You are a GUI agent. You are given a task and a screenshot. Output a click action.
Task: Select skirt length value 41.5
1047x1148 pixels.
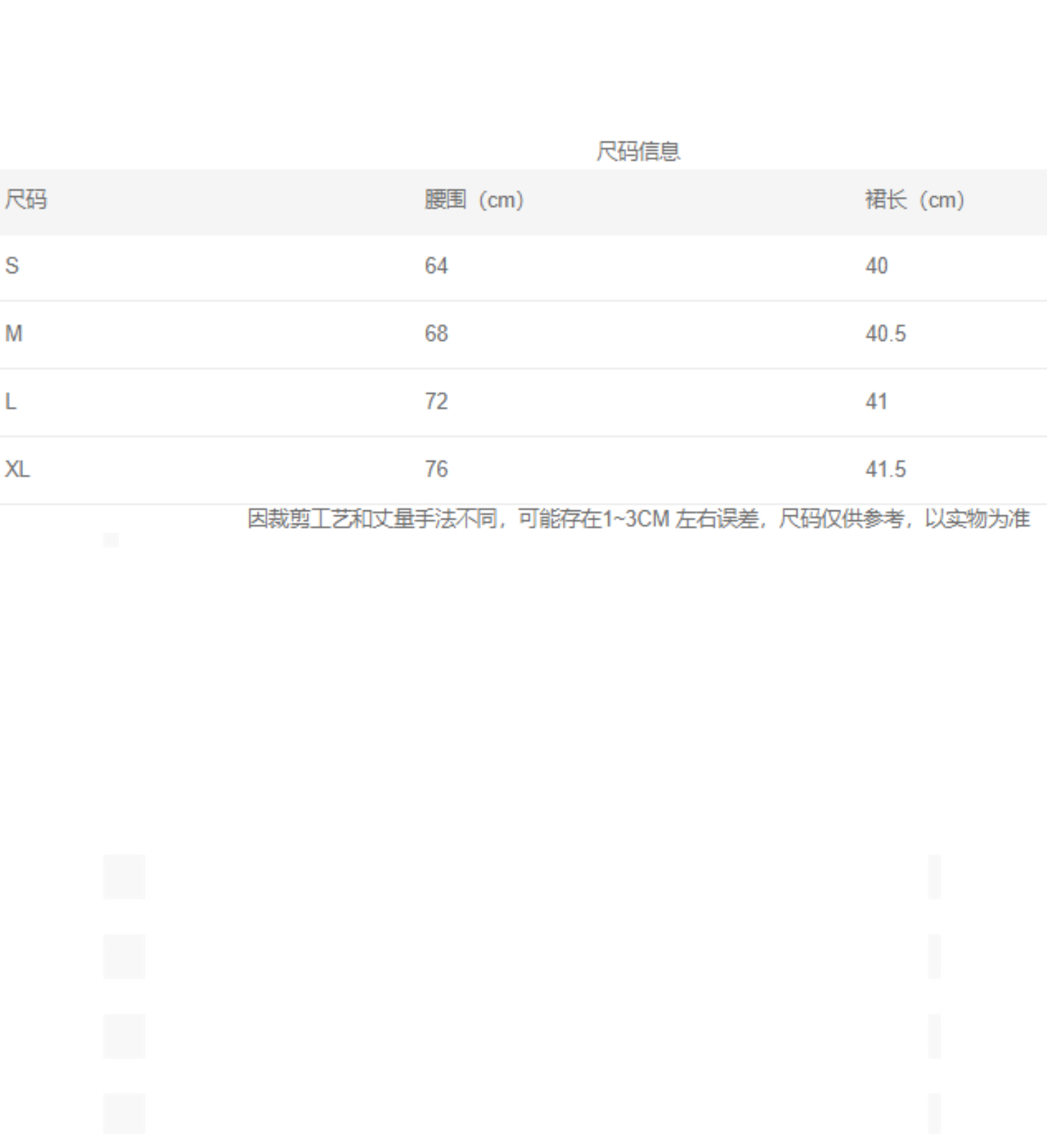(x=886, y=469)
